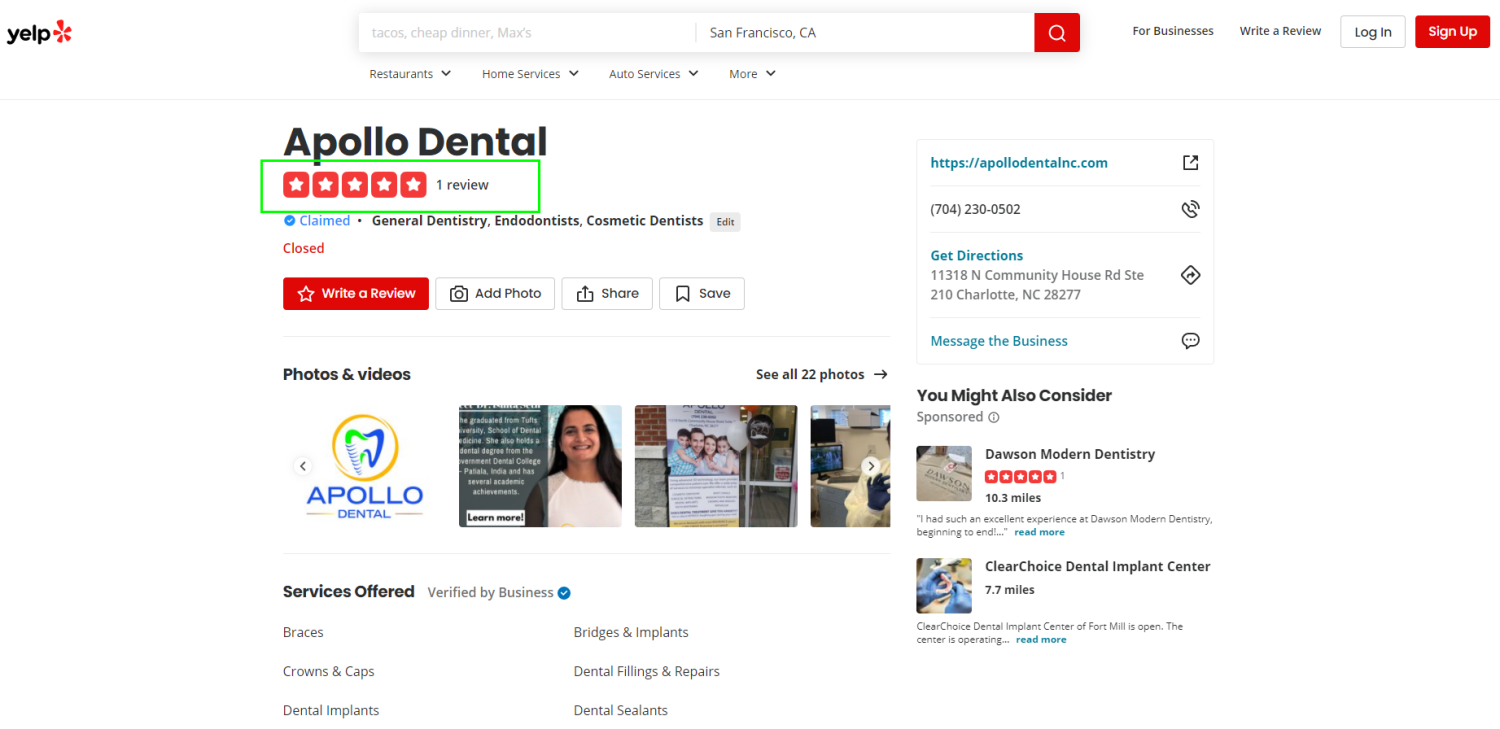The height and width of the screenshot is (729, 1500).
Task: Click the Edit categories button
Action: 725,222
